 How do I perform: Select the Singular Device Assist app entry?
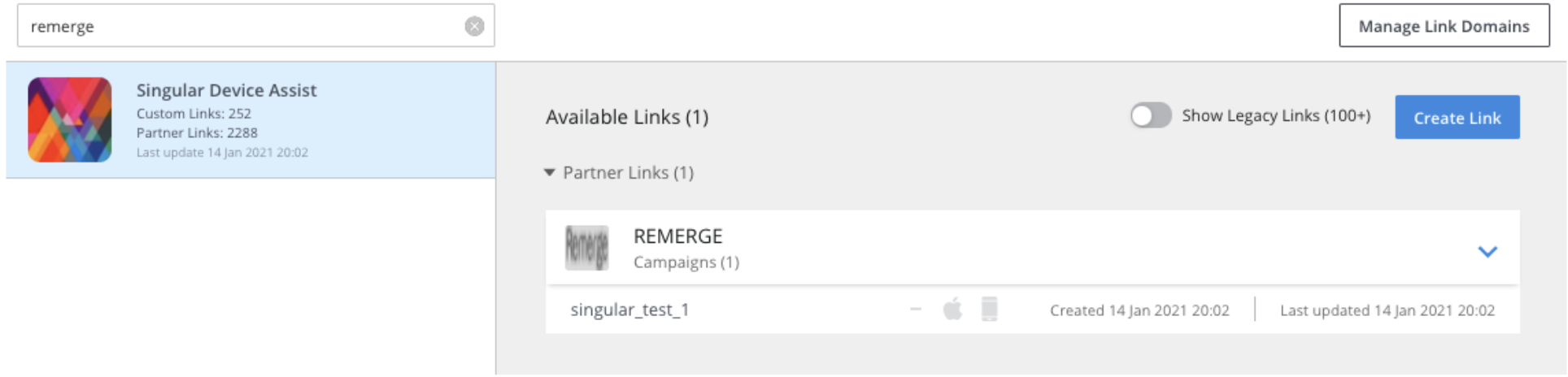click(250, 119)
